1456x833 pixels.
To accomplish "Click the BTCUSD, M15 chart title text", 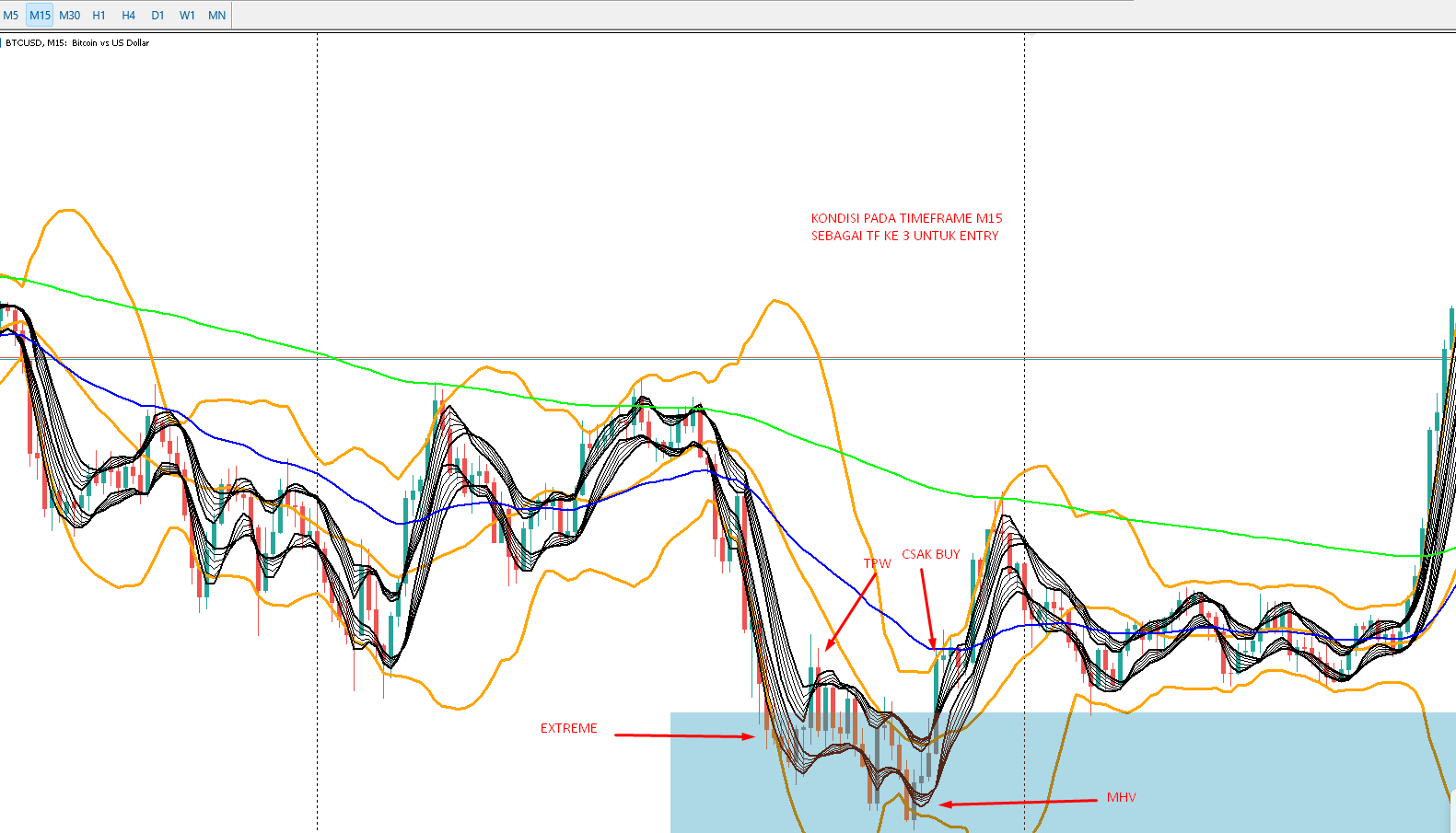I will click(x=77, y=43).
